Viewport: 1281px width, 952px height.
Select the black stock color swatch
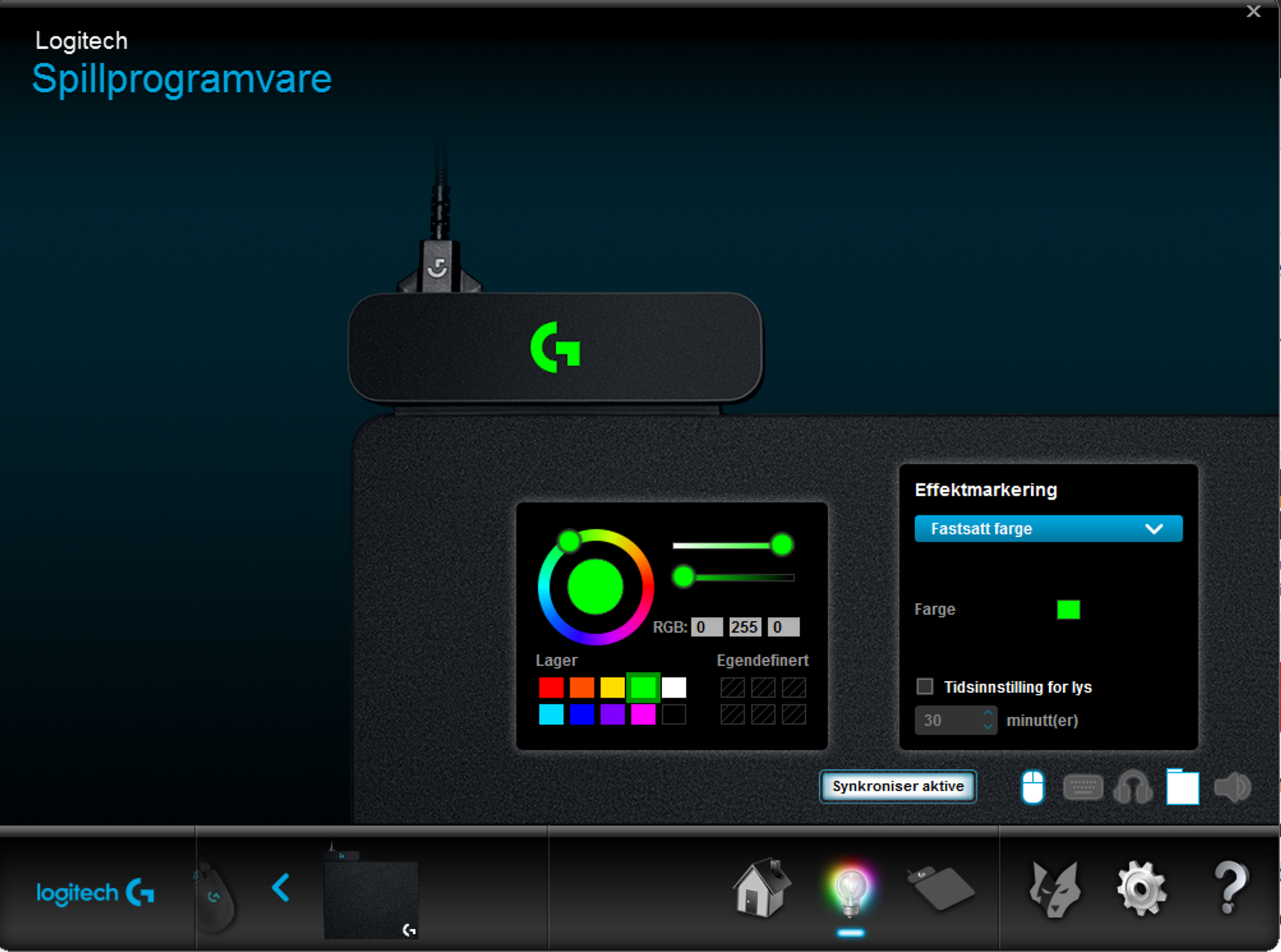tap(674, 714)
